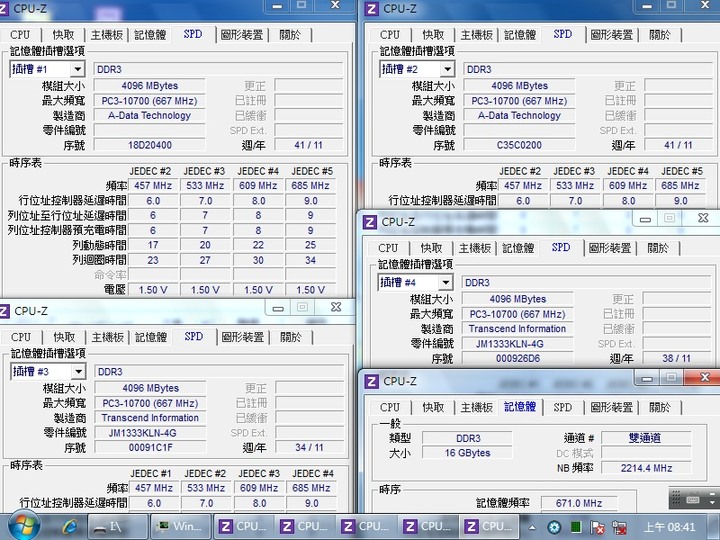Screen dimensions: 720x540
Task: Expand the 插槽 #1 slot dropdown
Action: (78, 69)
